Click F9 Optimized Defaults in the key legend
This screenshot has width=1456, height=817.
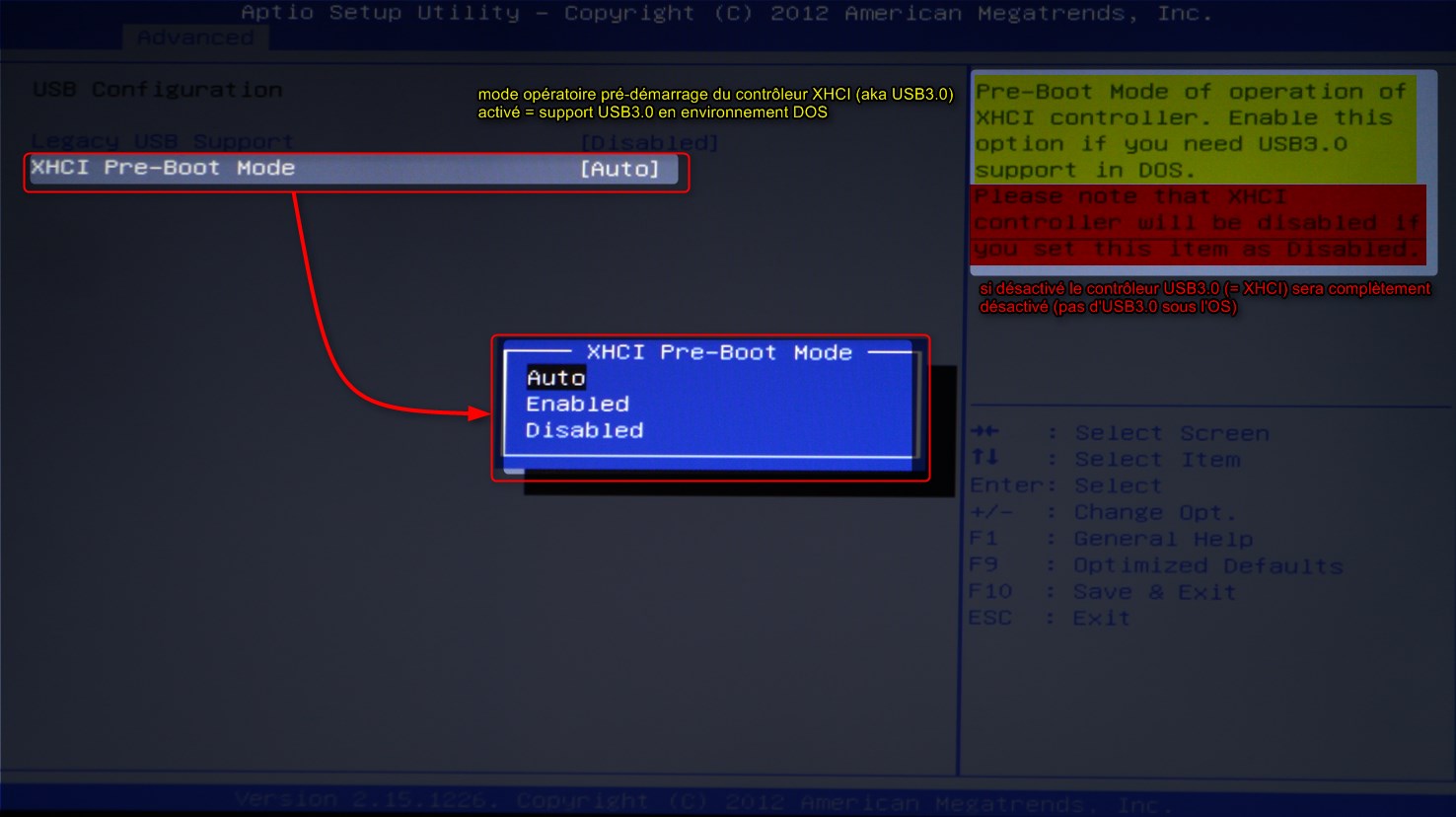(1154, 565)
